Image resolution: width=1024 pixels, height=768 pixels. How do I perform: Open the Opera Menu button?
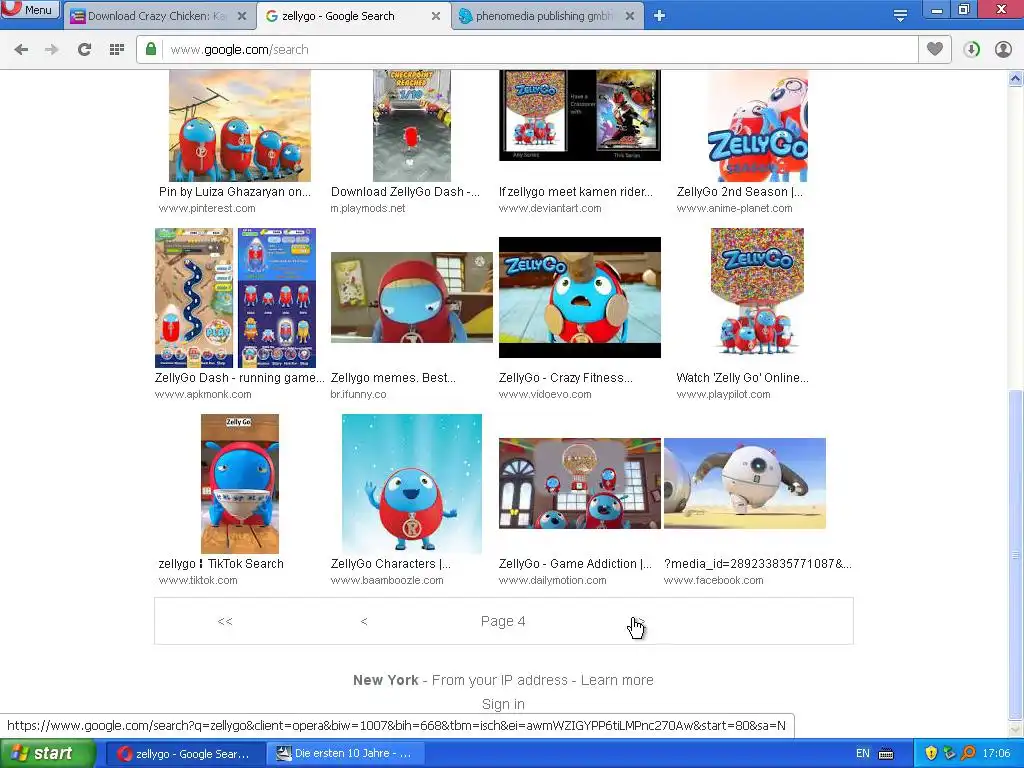tap(30, 9)
